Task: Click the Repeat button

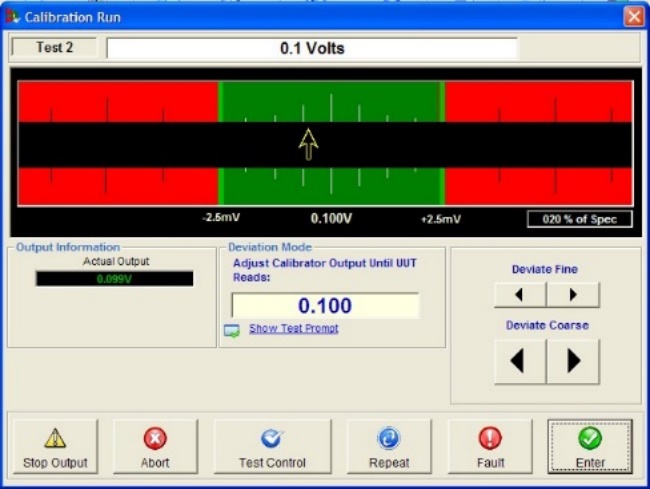Action: pos(389,448)
